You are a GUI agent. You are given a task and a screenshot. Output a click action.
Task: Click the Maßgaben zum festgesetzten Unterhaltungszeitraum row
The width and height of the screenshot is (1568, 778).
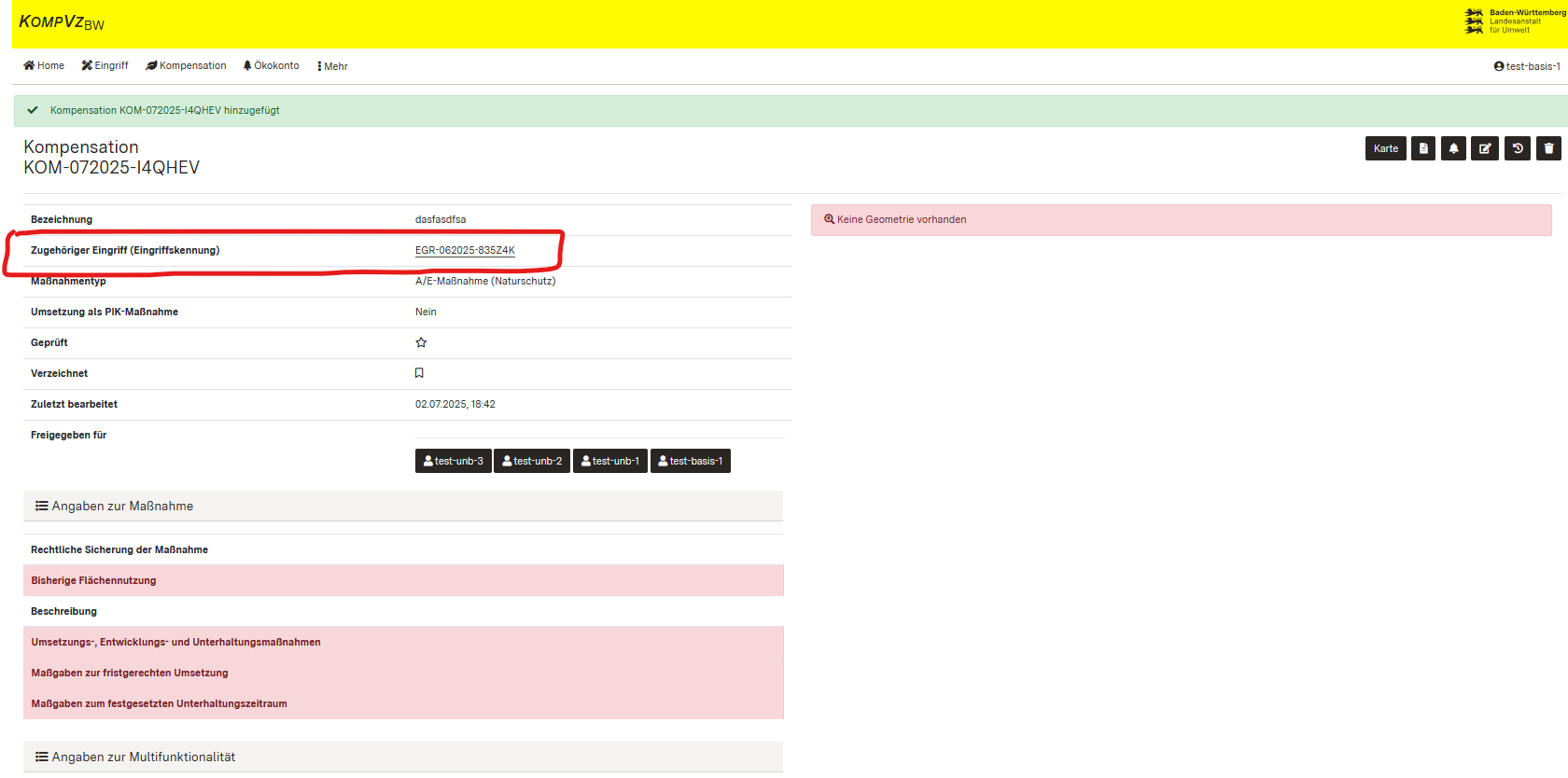[403, 703]
